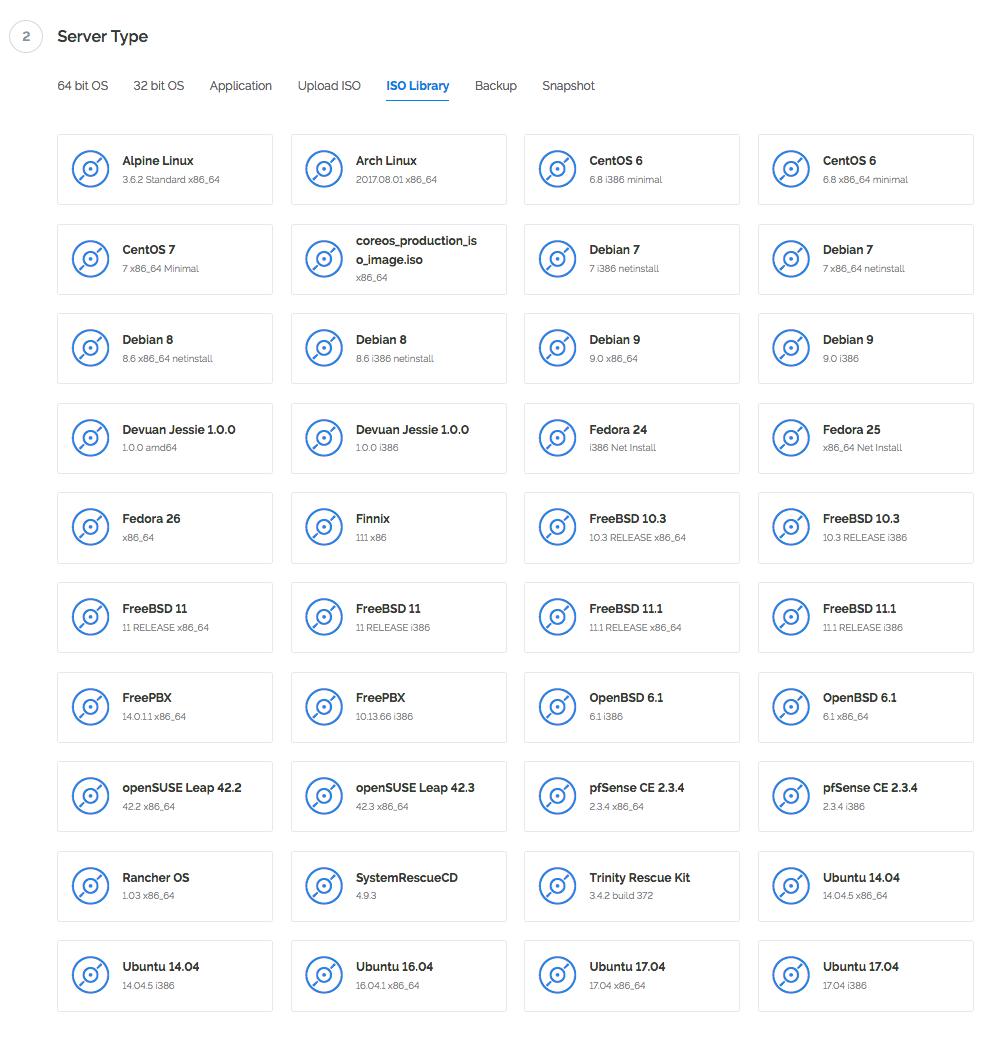Open the Backup tab
This screenshot has height=1043, width=1006.
click(496, 86)
